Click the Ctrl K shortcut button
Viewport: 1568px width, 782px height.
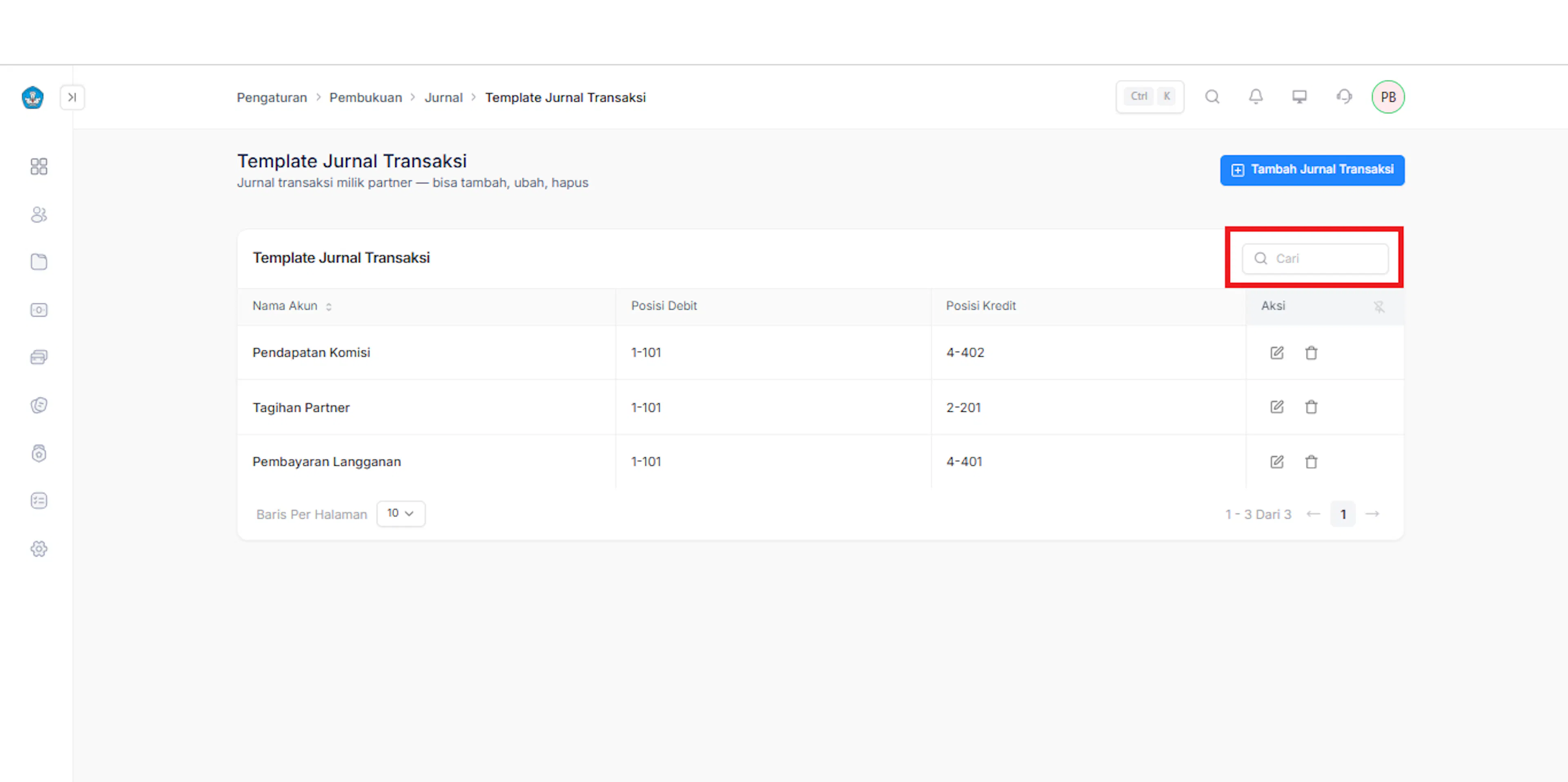[1150, 97]
